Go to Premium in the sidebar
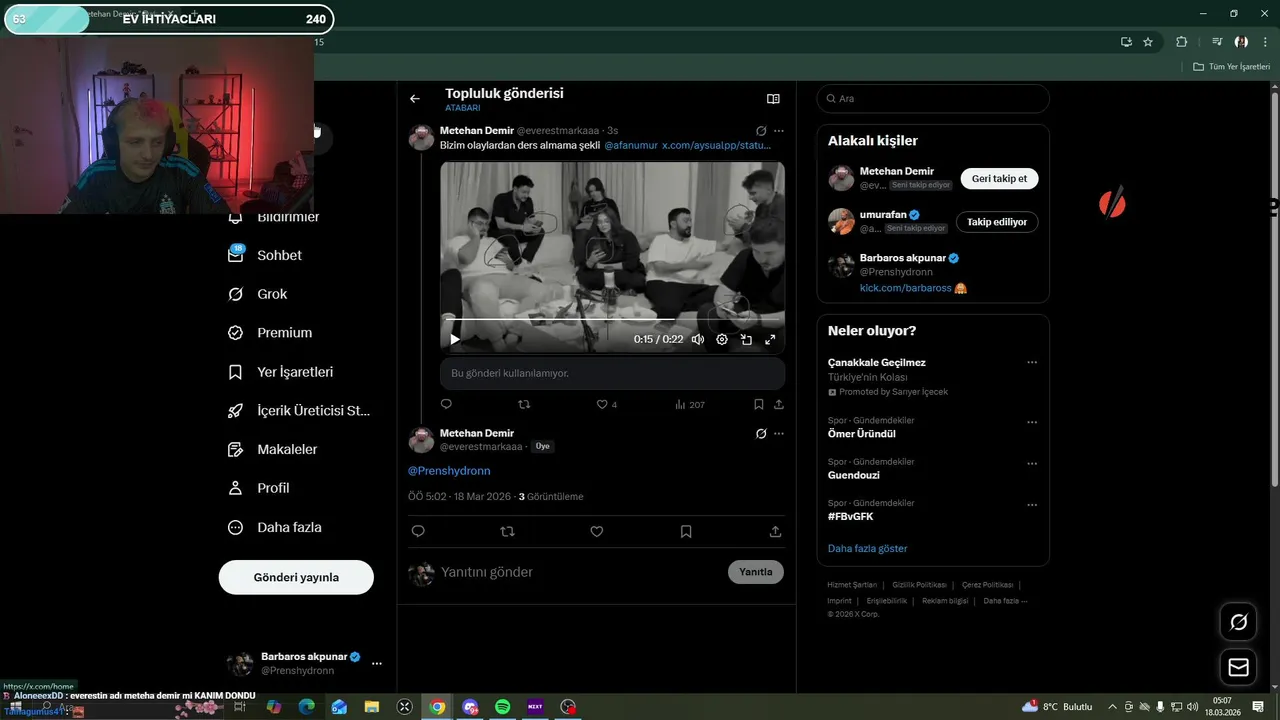1280x720 pixels. click(x=270, y=333)
